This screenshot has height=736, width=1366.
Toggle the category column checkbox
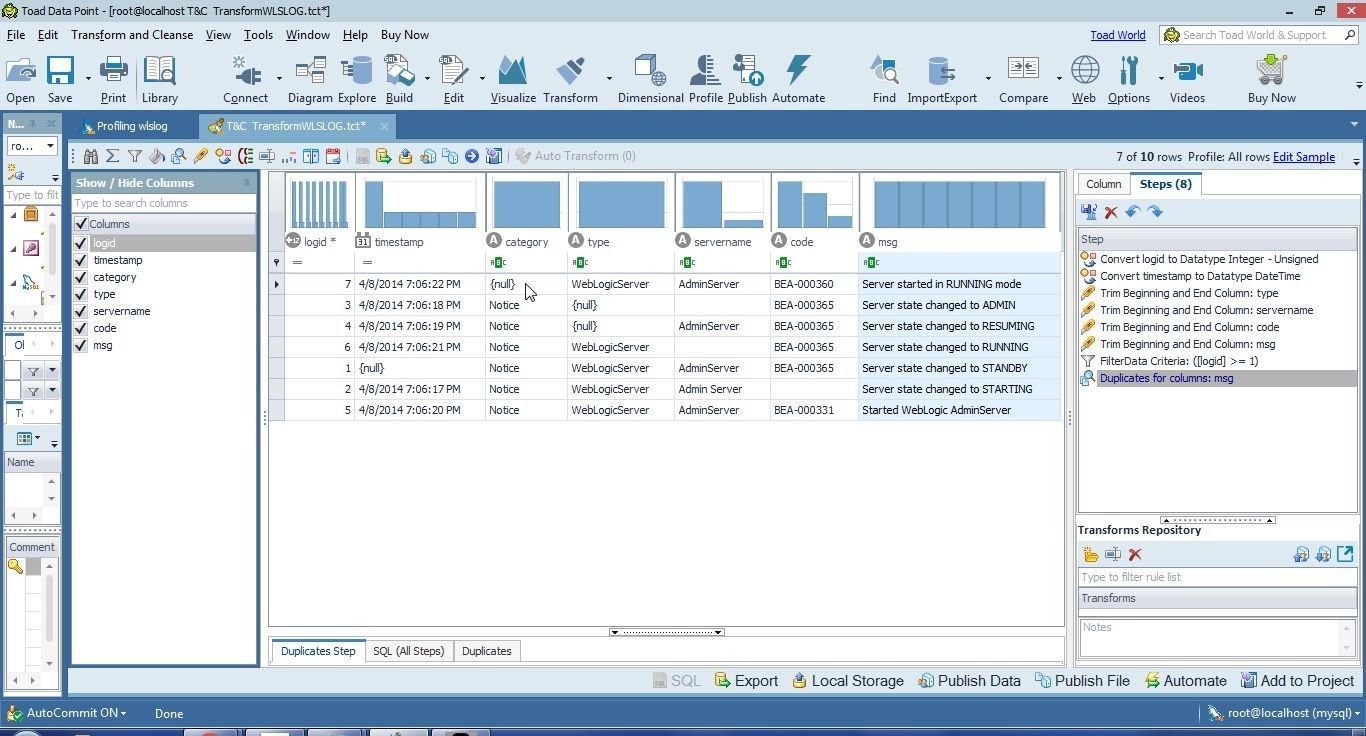(x=81, y=277)
